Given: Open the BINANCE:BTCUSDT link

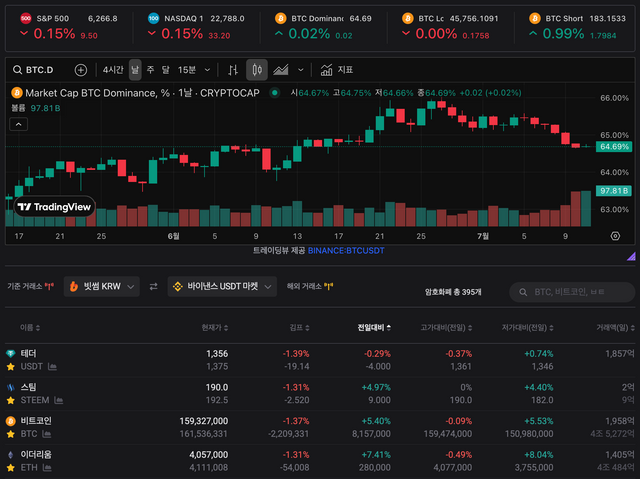Looking at the screenshot, I should coord(346,251).
